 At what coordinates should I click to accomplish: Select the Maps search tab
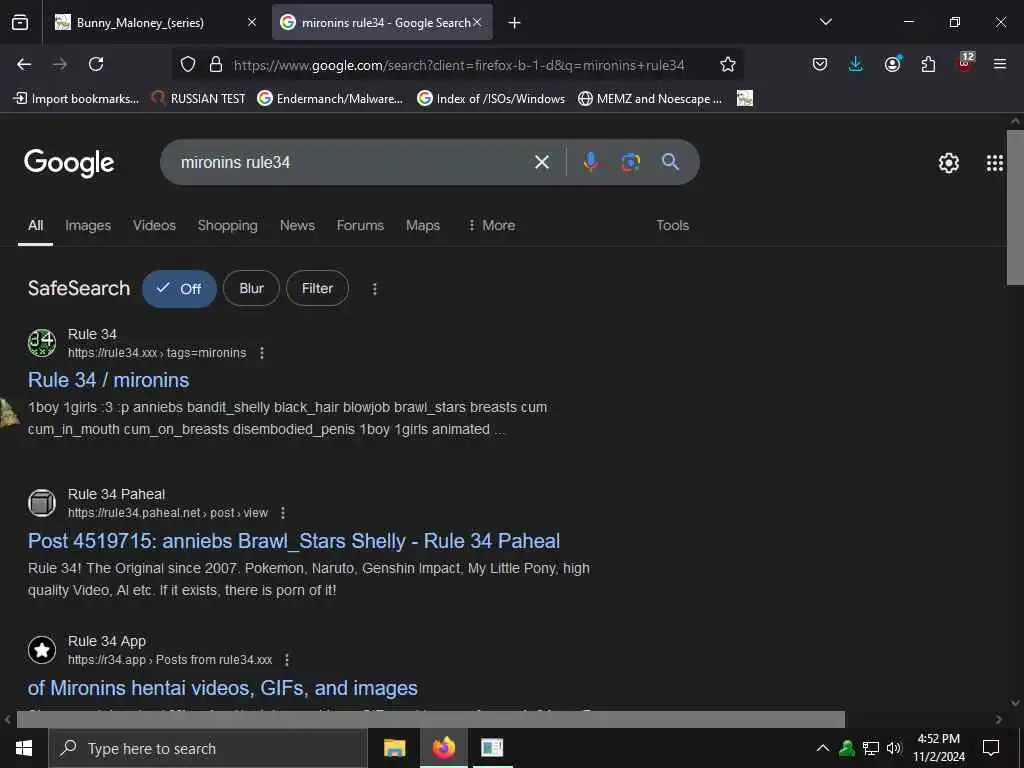(x=423, y=225)
